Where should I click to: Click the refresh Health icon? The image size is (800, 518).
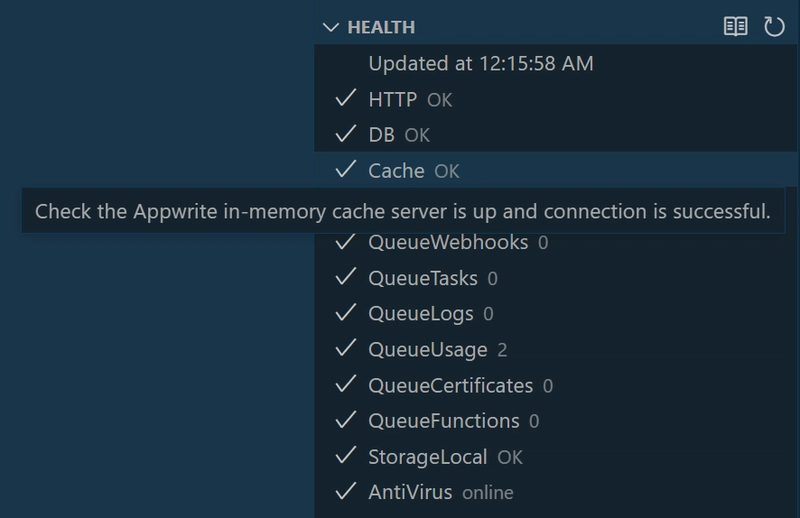click(774, 27)
